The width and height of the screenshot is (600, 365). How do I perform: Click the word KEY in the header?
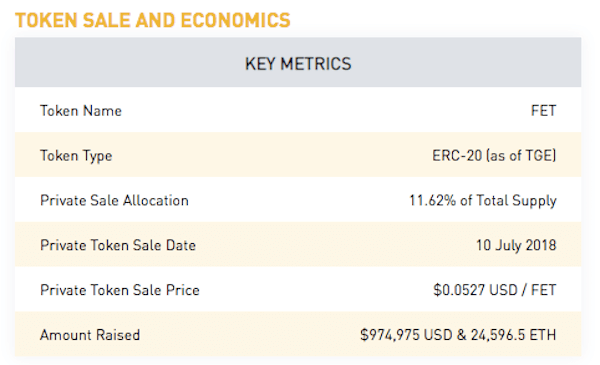click(x=260, y=64)
